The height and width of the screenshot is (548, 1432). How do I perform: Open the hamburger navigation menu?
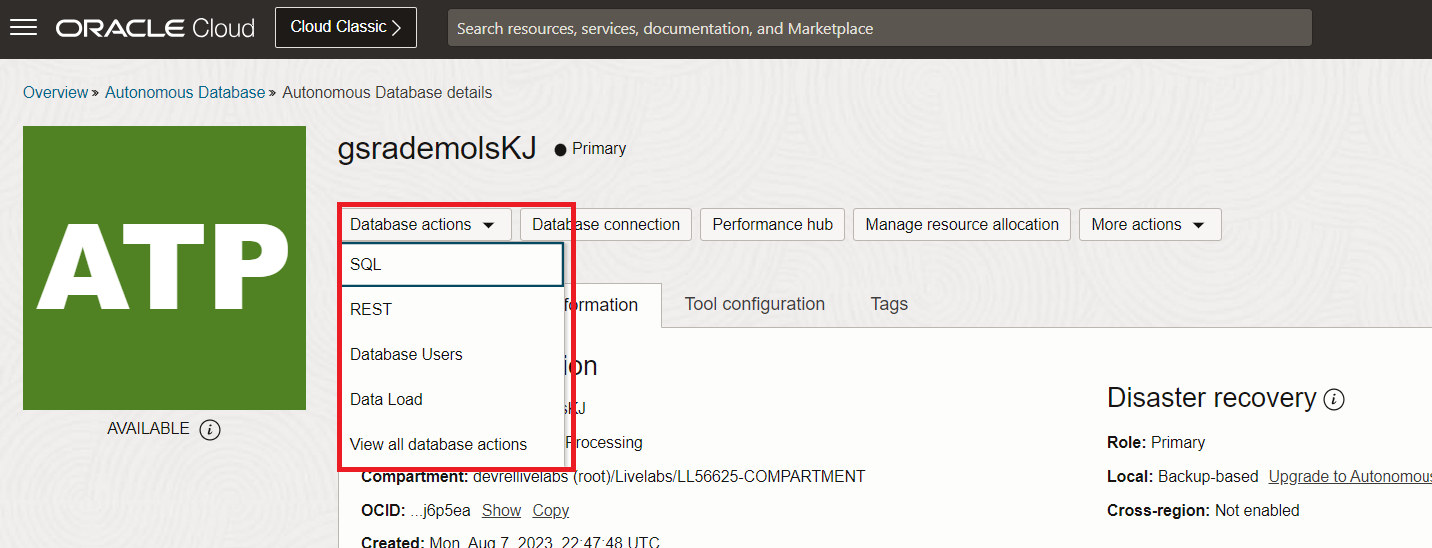pyautogui.click(x=23, y=28)
